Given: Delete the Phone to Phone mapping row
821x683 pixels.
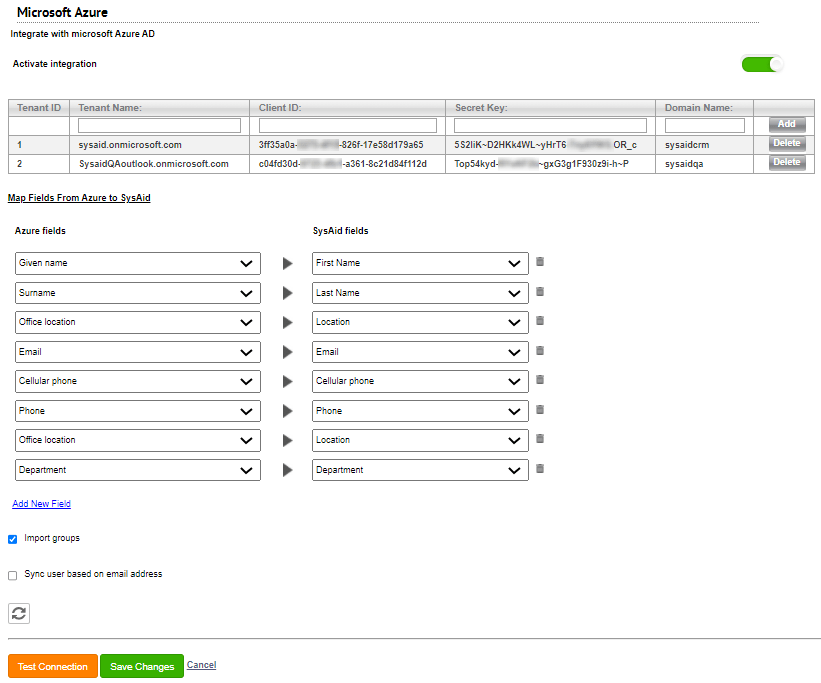Looking at the screenshot, I should 540,409.
